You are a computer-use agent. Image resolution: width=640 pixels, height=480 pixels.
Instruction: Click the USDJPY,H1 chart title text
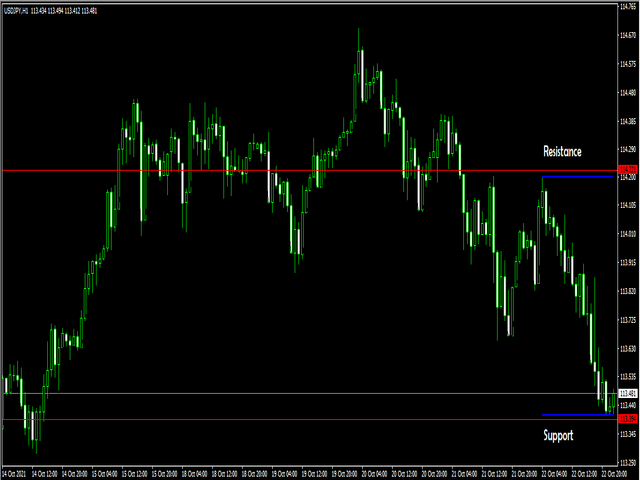(16, 11)
